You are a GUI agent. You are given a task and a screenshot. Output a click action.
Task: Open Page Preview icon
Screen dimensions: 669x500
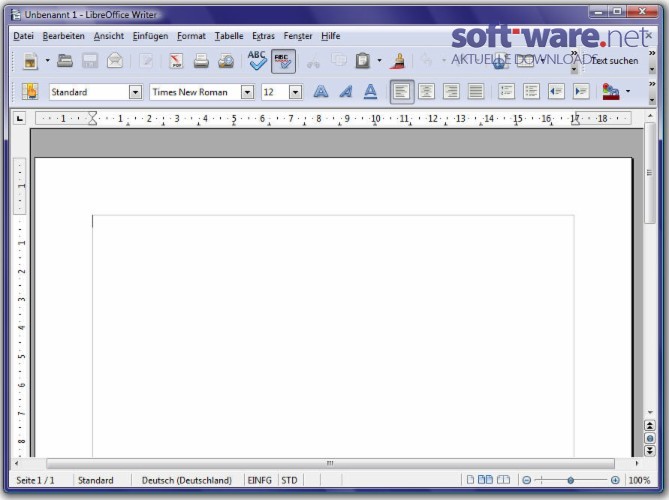(226, 61)
